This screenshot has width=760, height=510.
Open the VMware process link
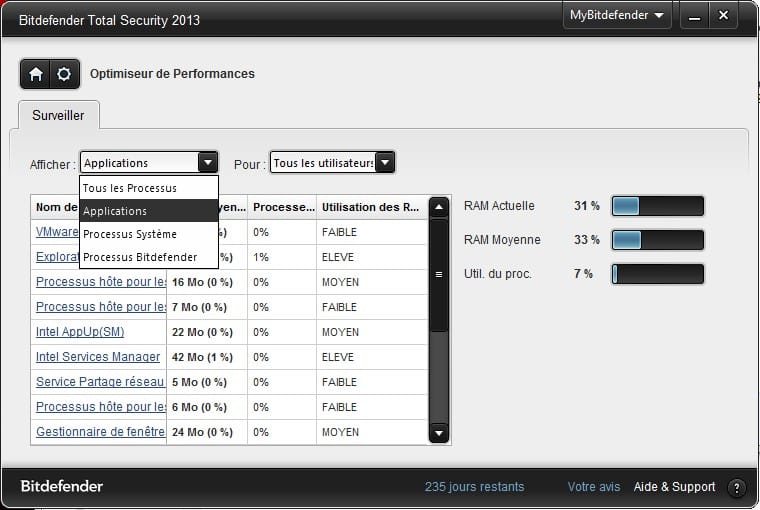(x=57, y=232)
